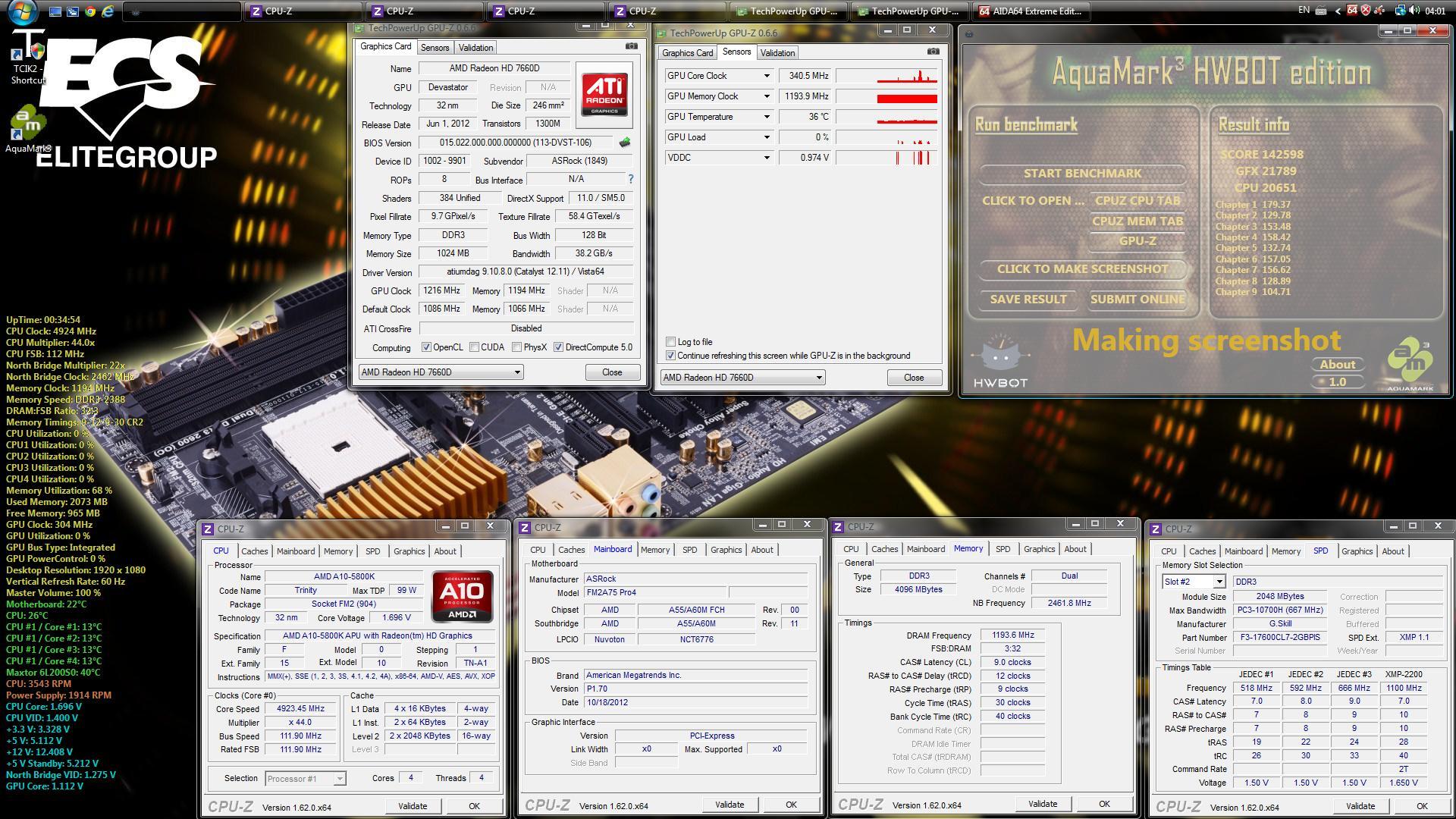Open Graphics tab in CPU-Z Mainboard window
The image size is (1456, 819).
726,550
